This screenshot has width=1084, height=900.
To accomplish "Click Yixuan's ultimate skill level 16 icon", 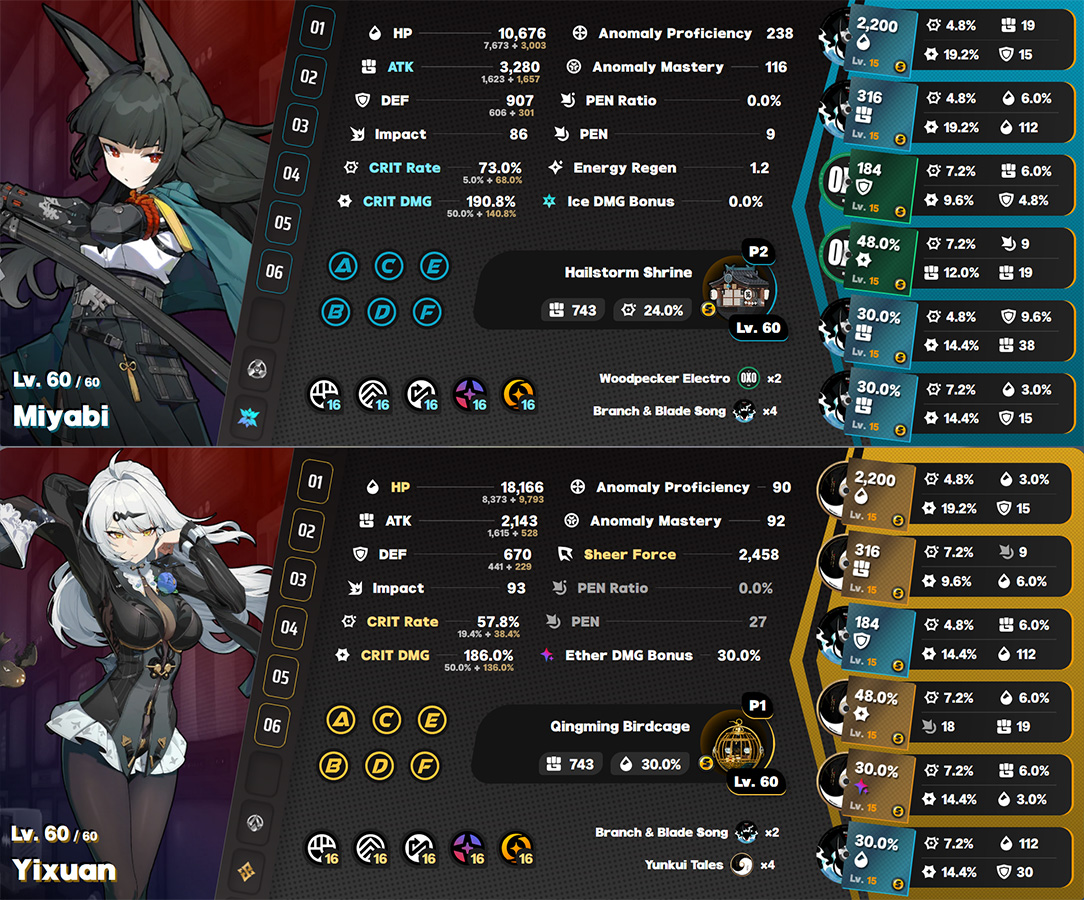I will [516, 848].
